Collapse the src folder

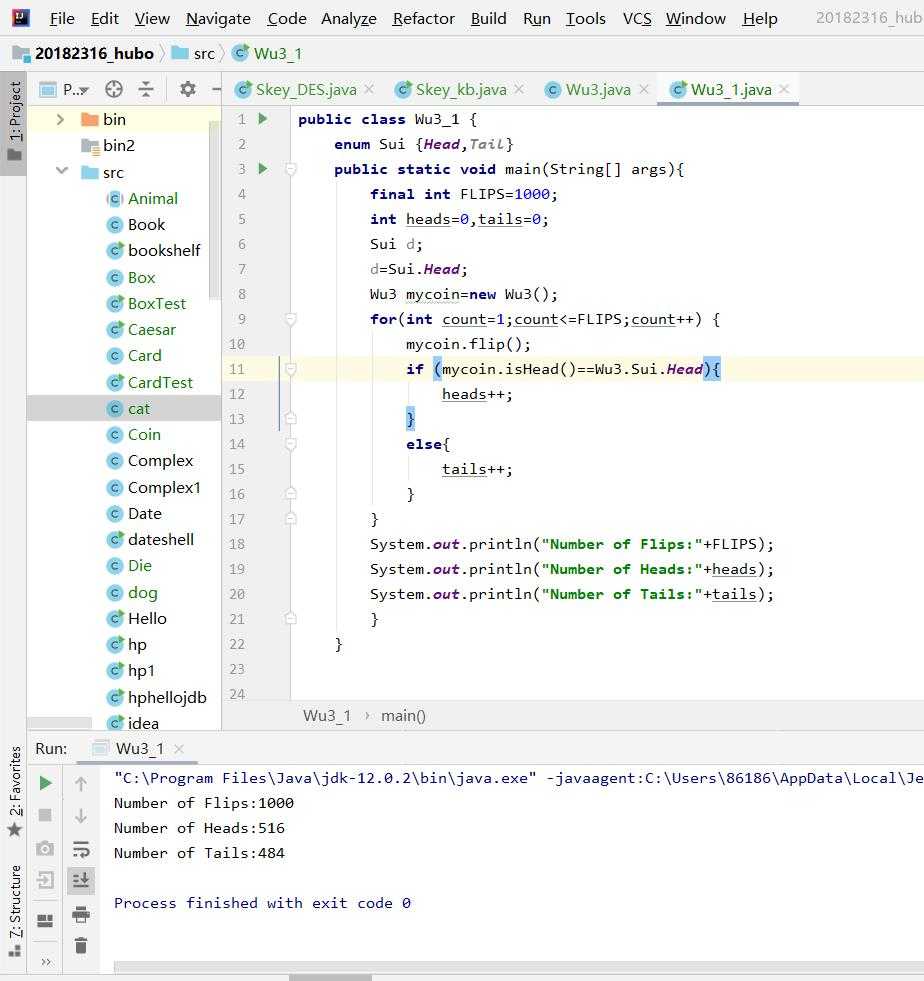click(61, 171)
